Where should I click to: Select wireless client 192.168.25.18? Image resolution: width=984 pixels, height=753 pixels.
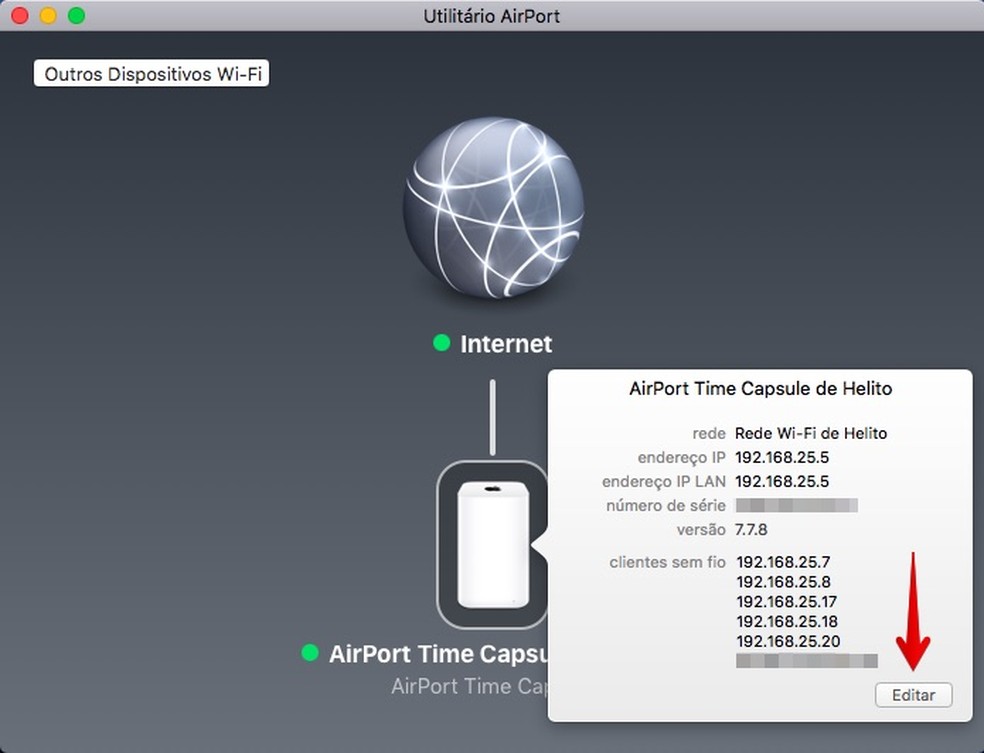(787, 621)
